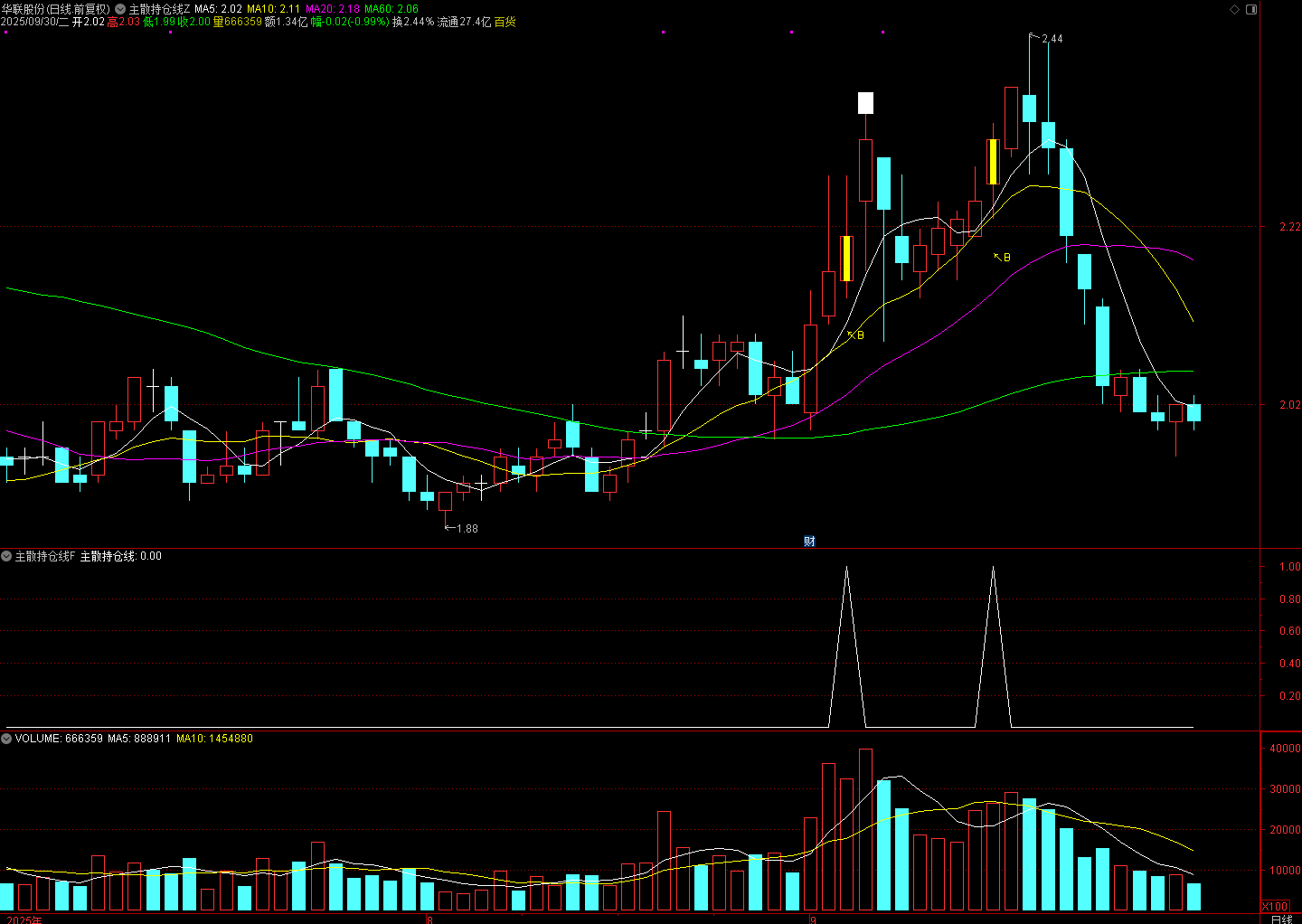
Task: Click the 百货 sector link
Action: point(505,22)
